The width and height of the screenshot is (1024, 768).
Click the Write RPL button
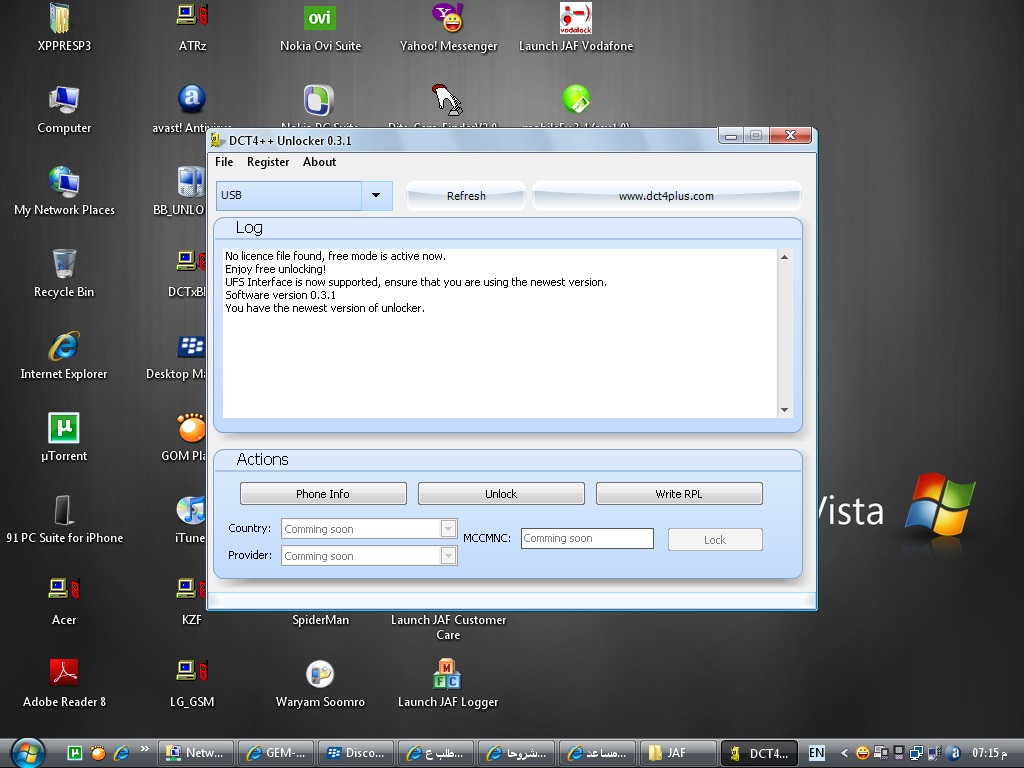click(679, 494)
